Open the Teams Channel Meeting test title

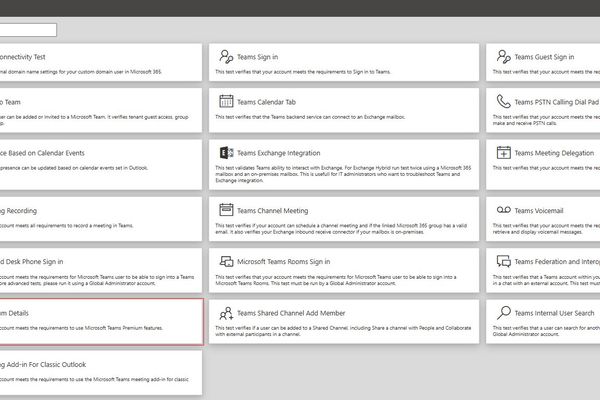(272, 211)
